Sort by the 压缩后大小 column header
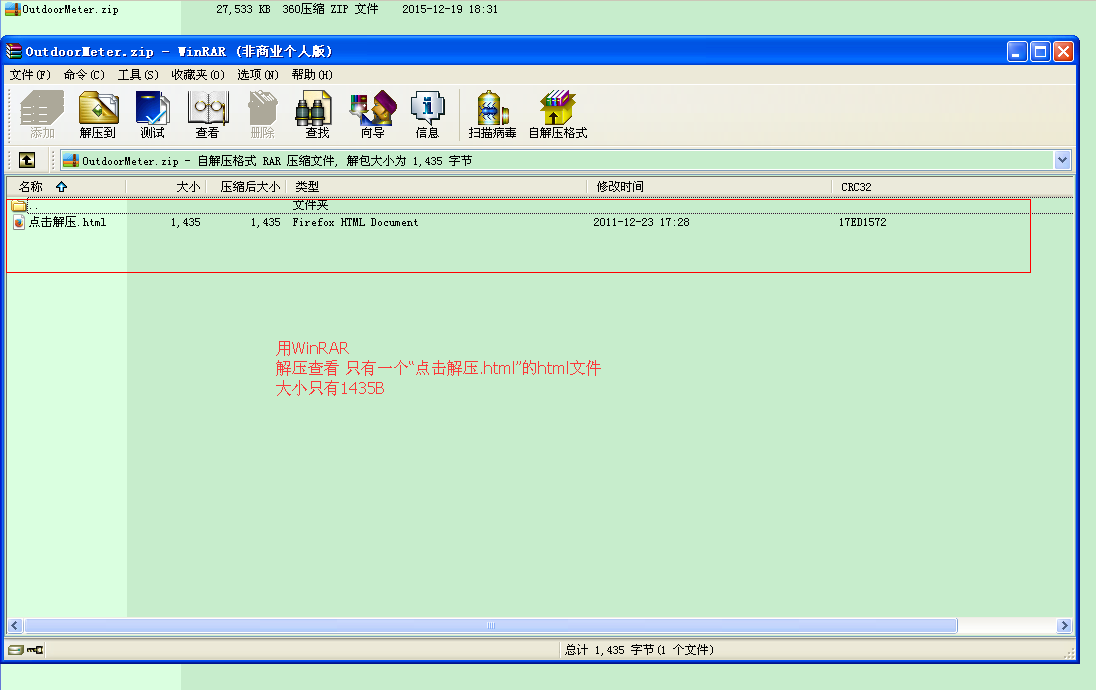 pos(246,187)
